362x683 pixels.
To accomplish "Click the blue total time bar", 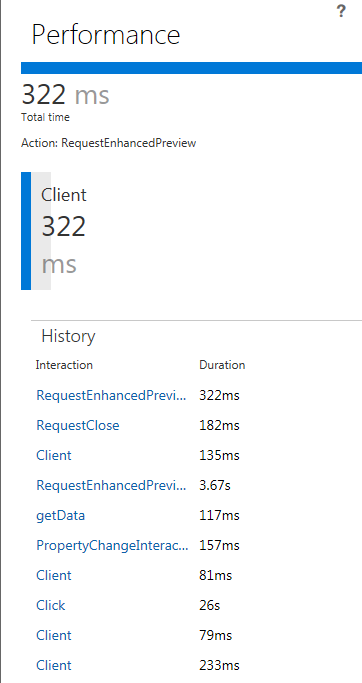I will tap(191, 68).
